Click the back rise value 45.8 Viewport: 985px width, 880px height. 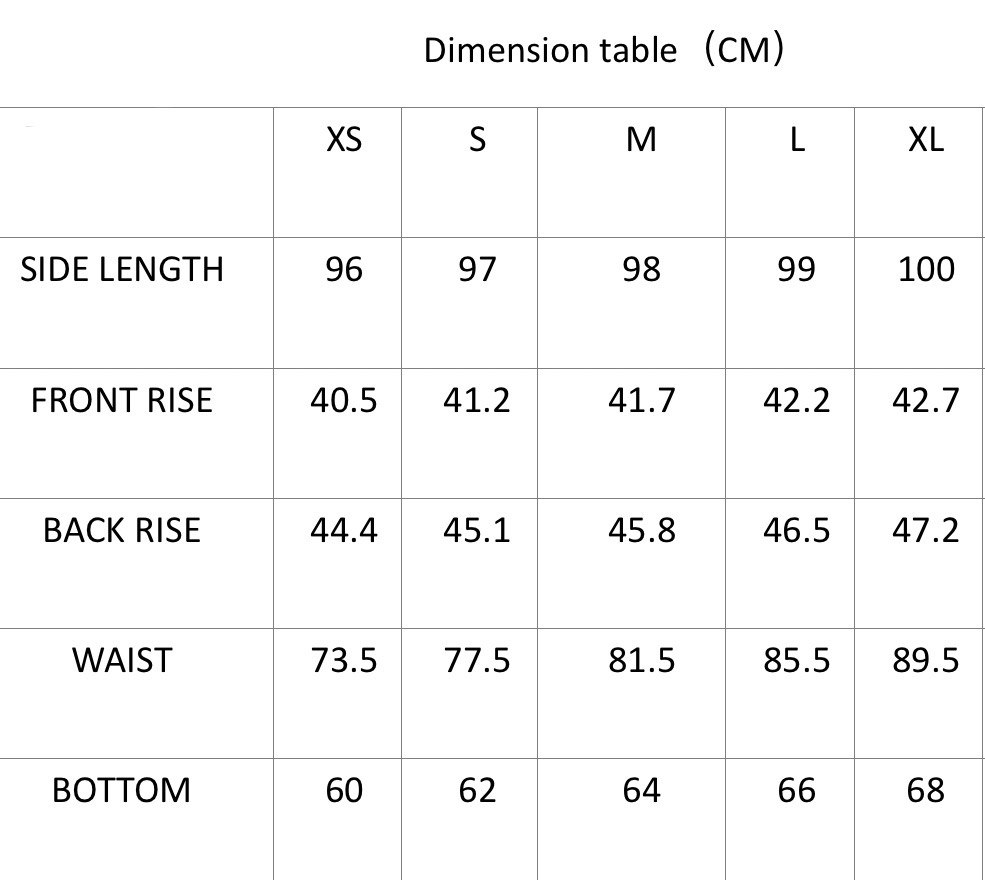pos(641,530)
